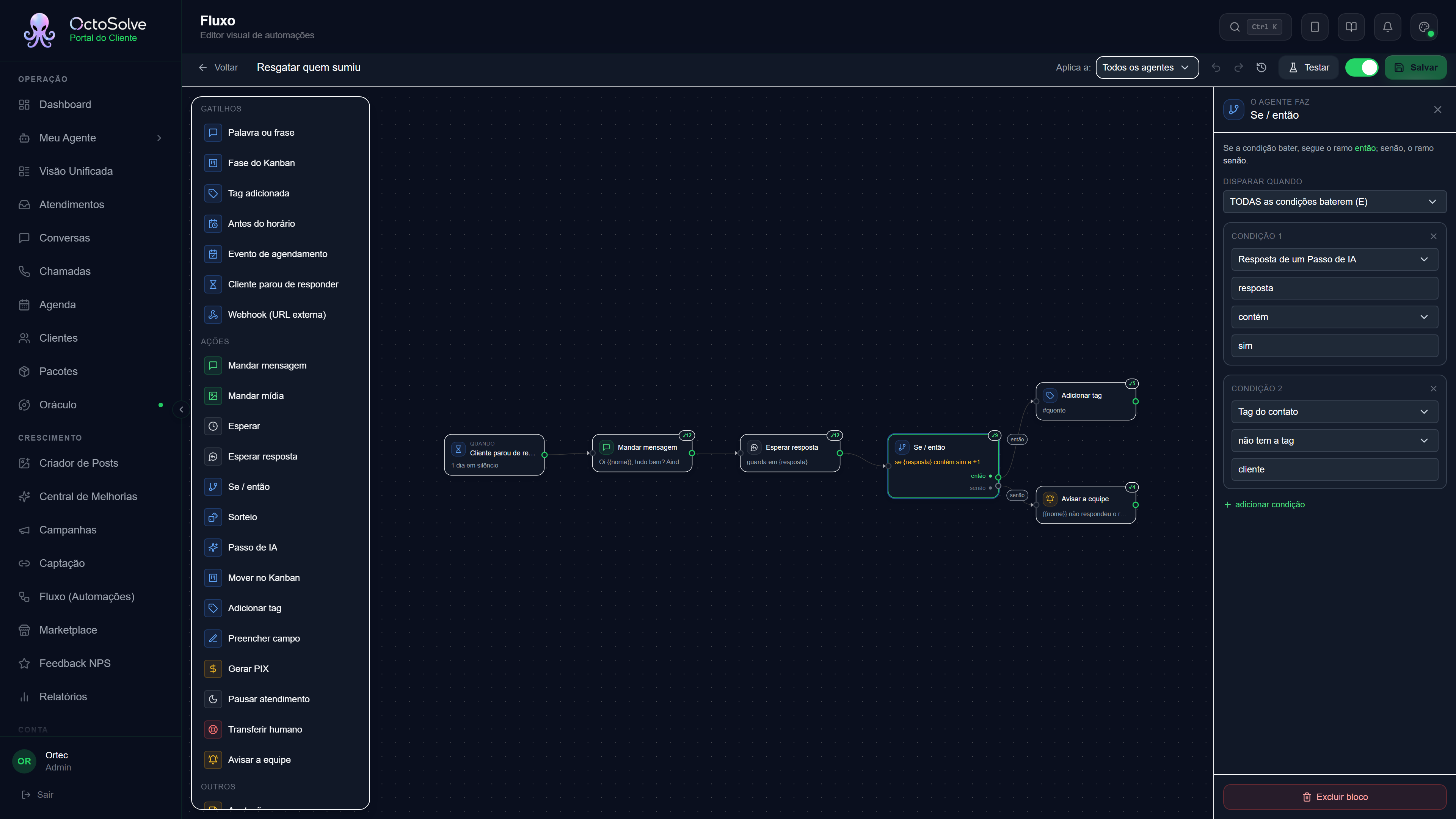Click the undo arrow icon in toolbar
The width and height of the screenshot is (1456, 819).
[x=1216, y=67]
